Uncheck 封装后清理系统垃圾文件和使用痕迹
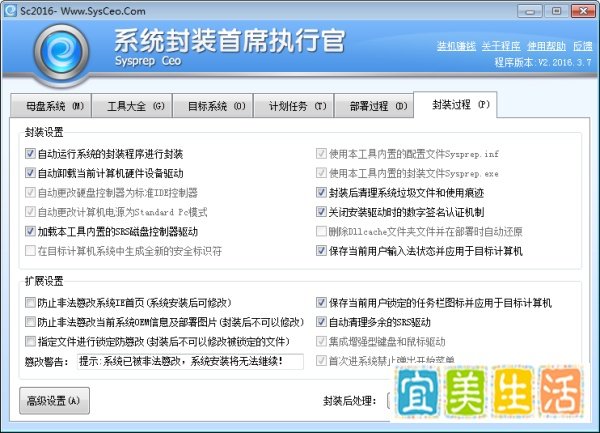 [x=321, y=192]
